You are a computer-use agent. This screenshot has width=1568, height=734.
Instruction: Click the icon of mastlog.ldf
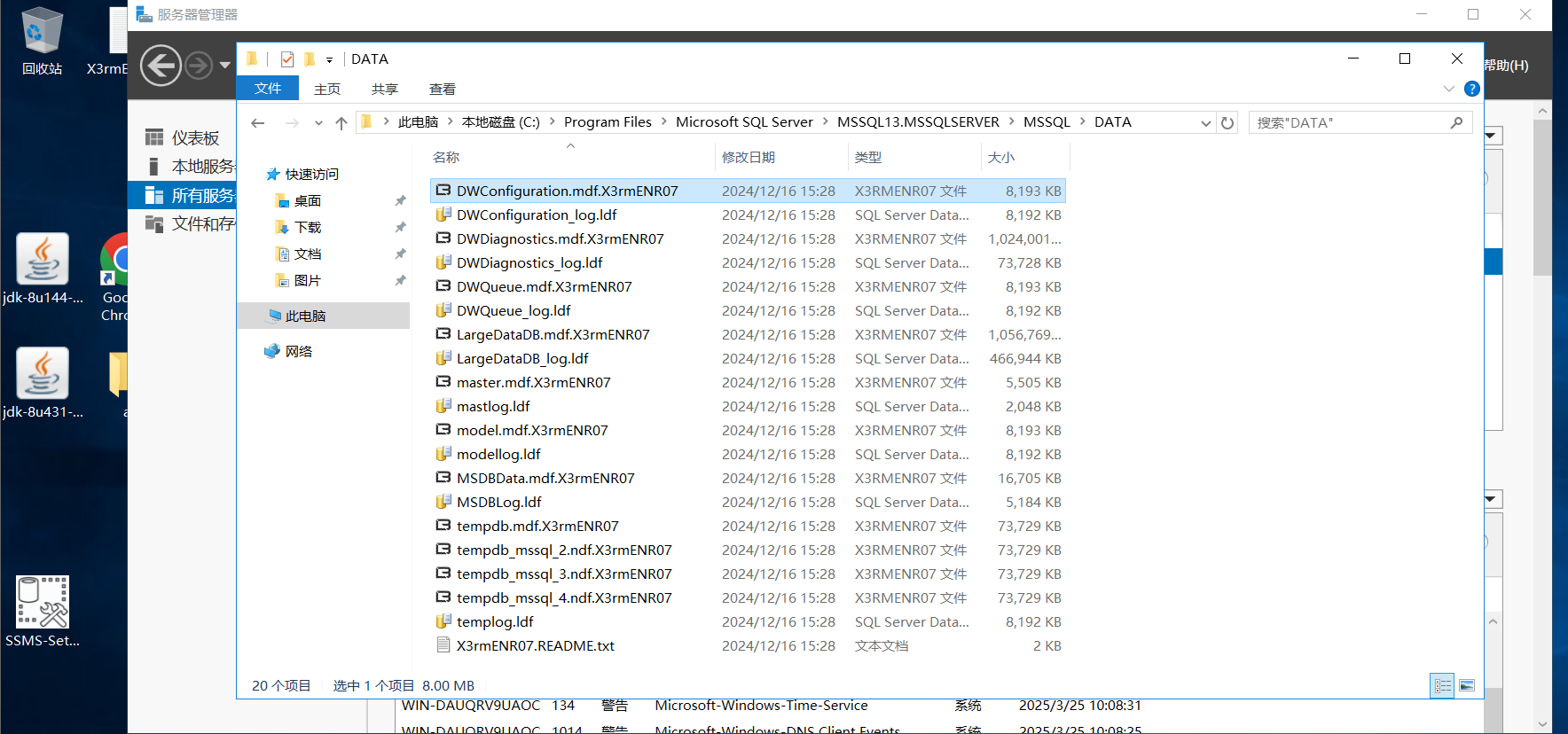click(x=443, y=406)
